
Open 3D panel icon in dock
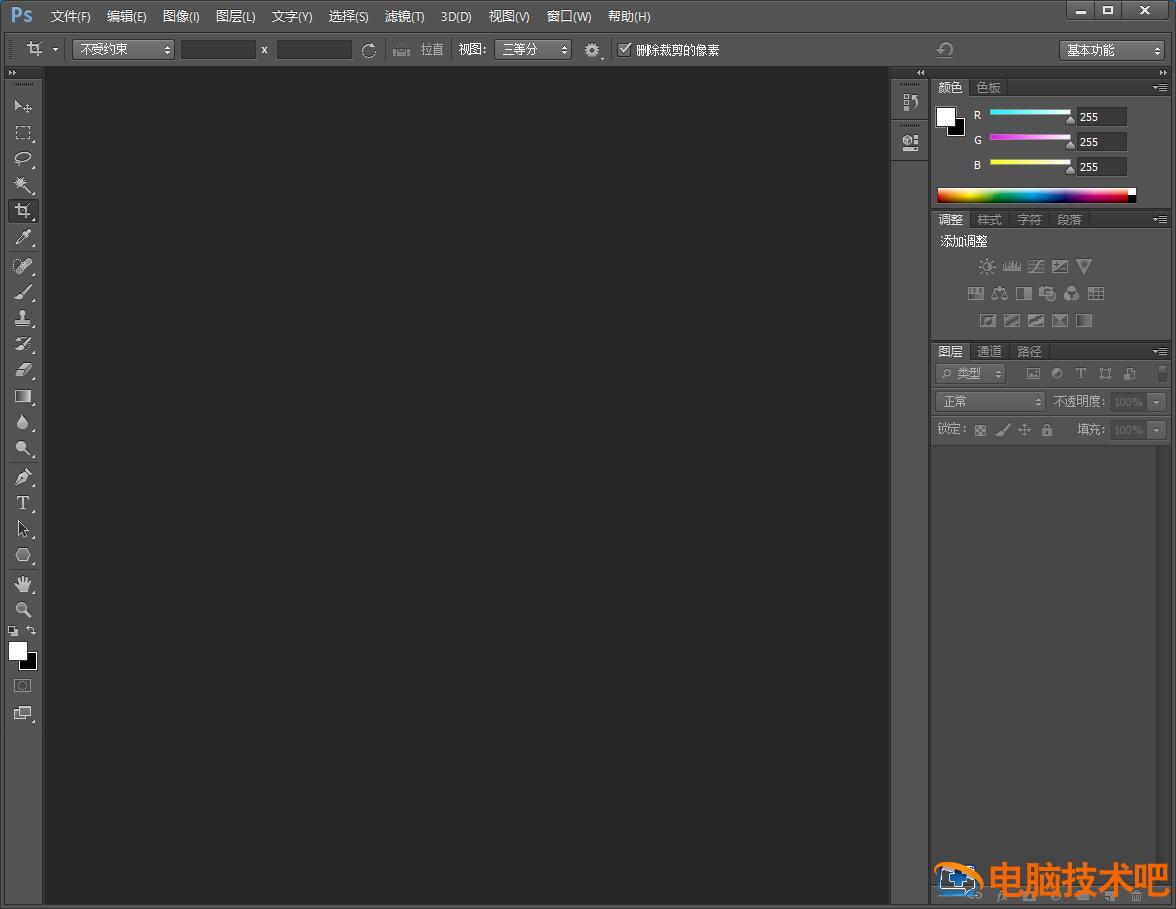pos(910,142)
